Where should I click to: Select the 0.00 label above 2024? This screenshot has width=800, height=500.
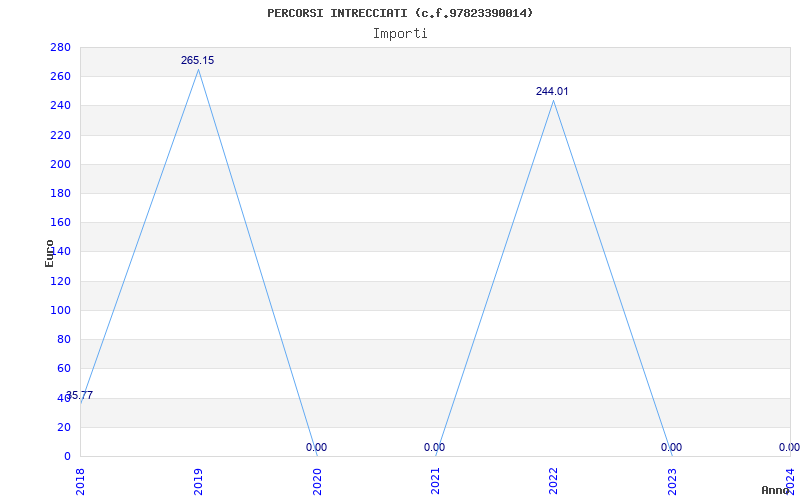789,447
